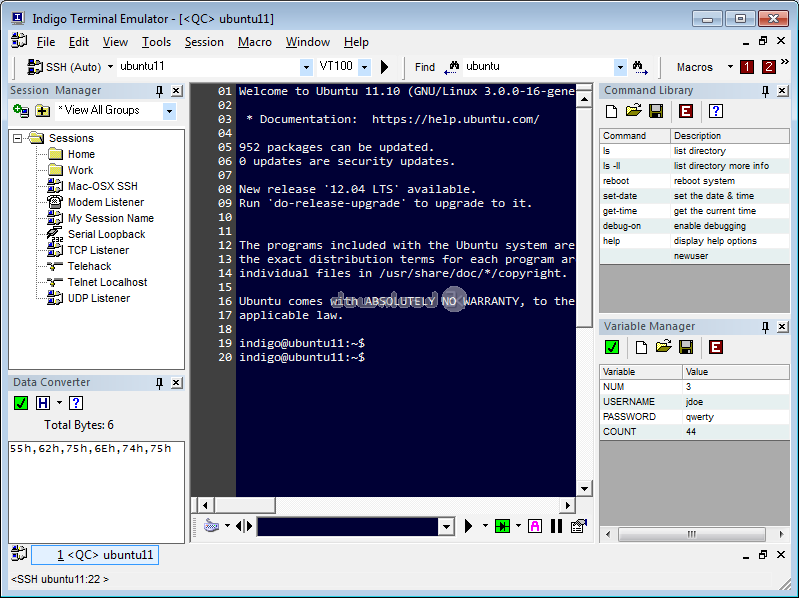Click the right panel horizontal scrollbar thumb
799x598 pixels.
tap(691, 534)
